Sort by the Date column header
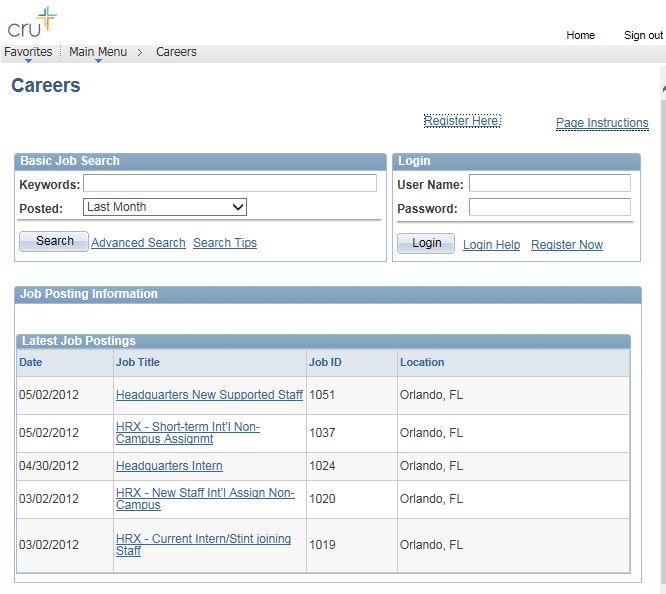Screen dimensions: 666x594 point(30,362)
